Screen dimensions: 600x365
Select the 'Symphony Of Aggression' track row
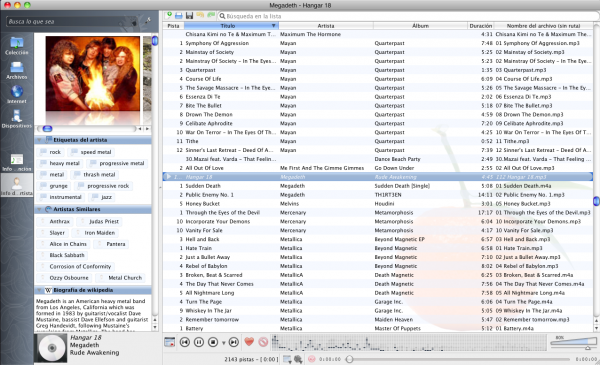coord(377,43)
